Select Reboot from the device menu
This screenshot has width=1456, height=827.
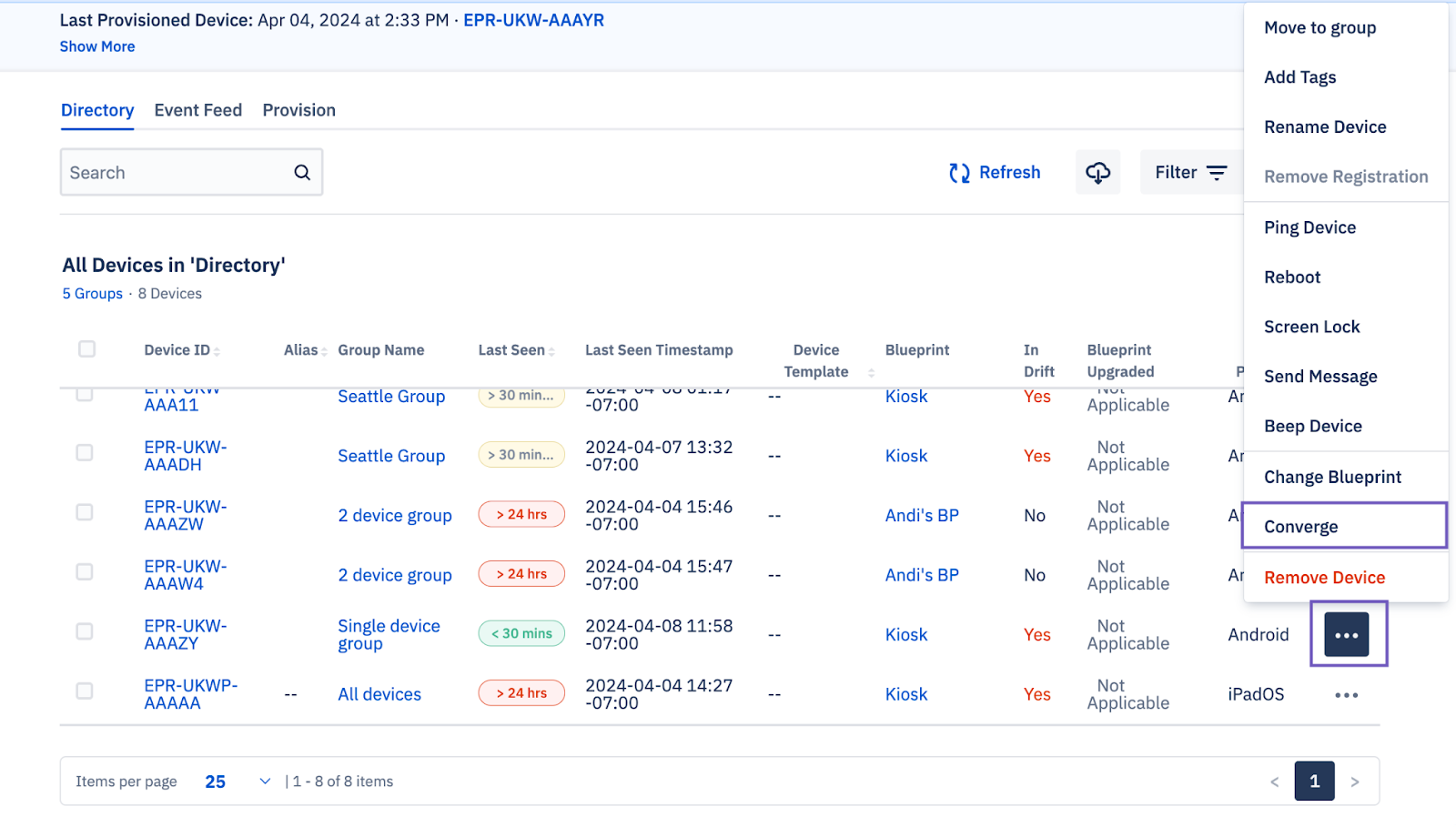(1292, 277)
